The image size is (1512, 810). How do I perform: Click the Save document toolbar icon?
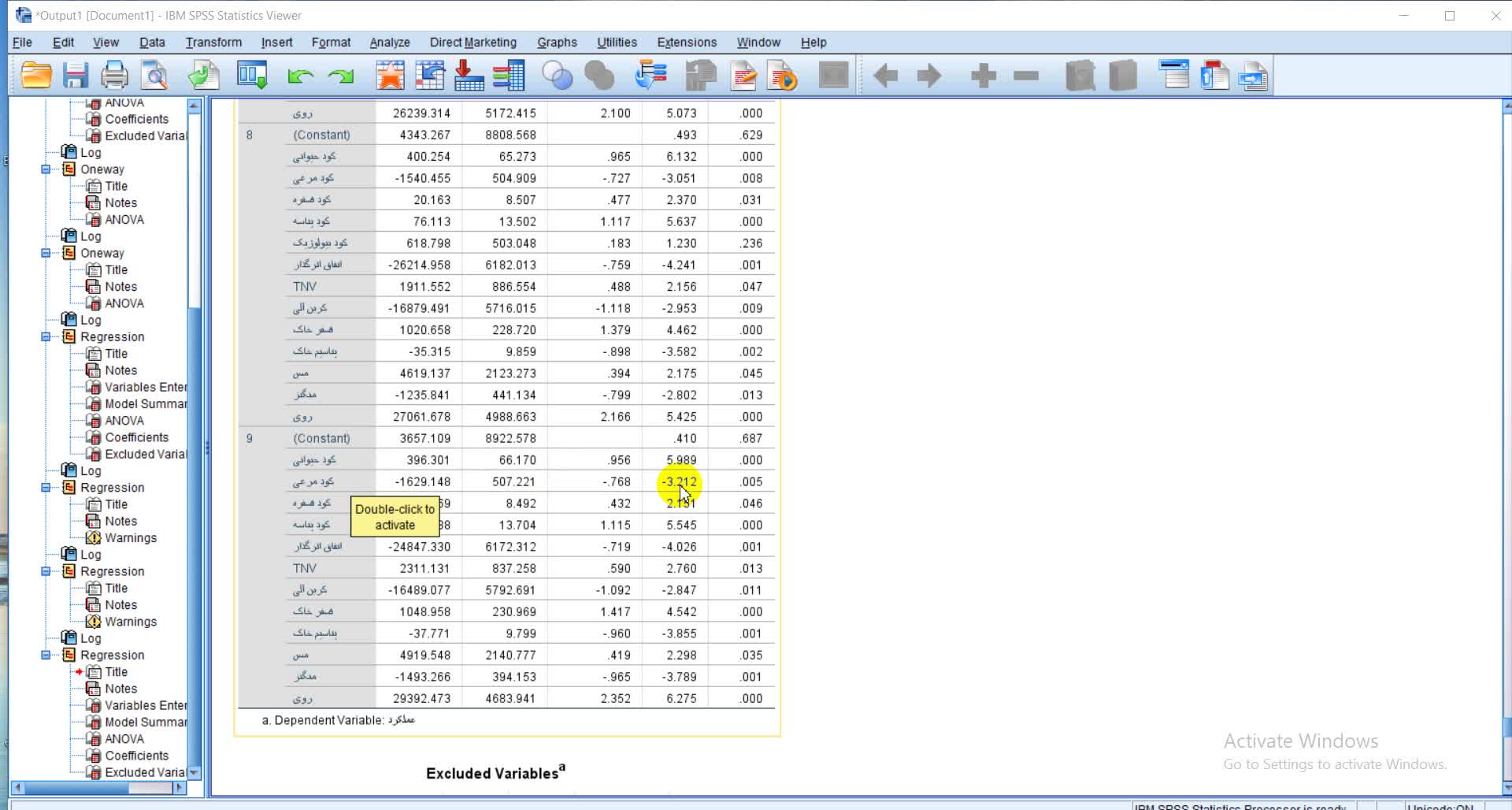pyautogui.click(x=76, y=76)
